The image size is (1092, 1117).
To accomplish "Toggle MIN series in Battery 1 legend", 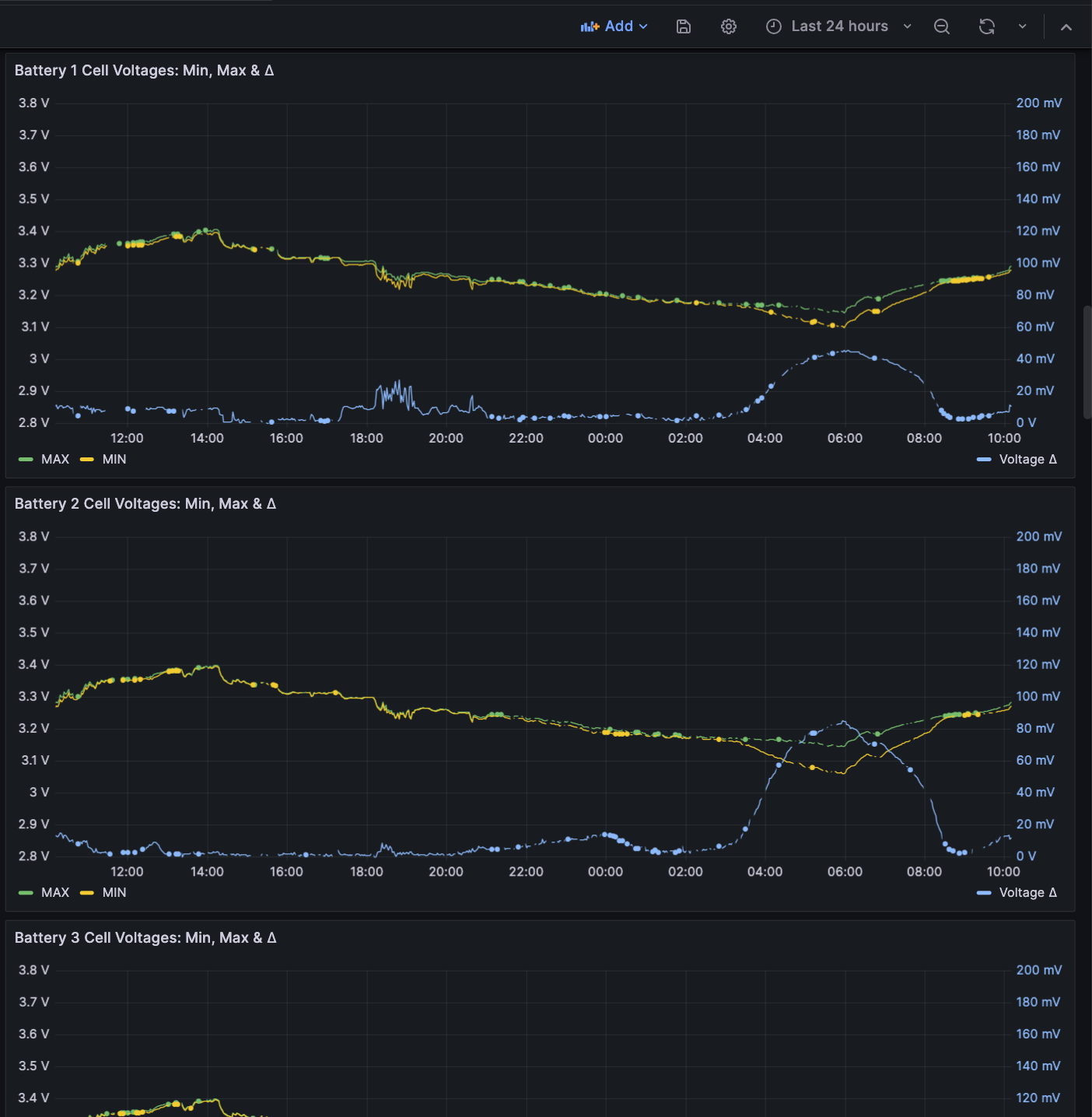I will pyautogui.click(x=114, y=460).
